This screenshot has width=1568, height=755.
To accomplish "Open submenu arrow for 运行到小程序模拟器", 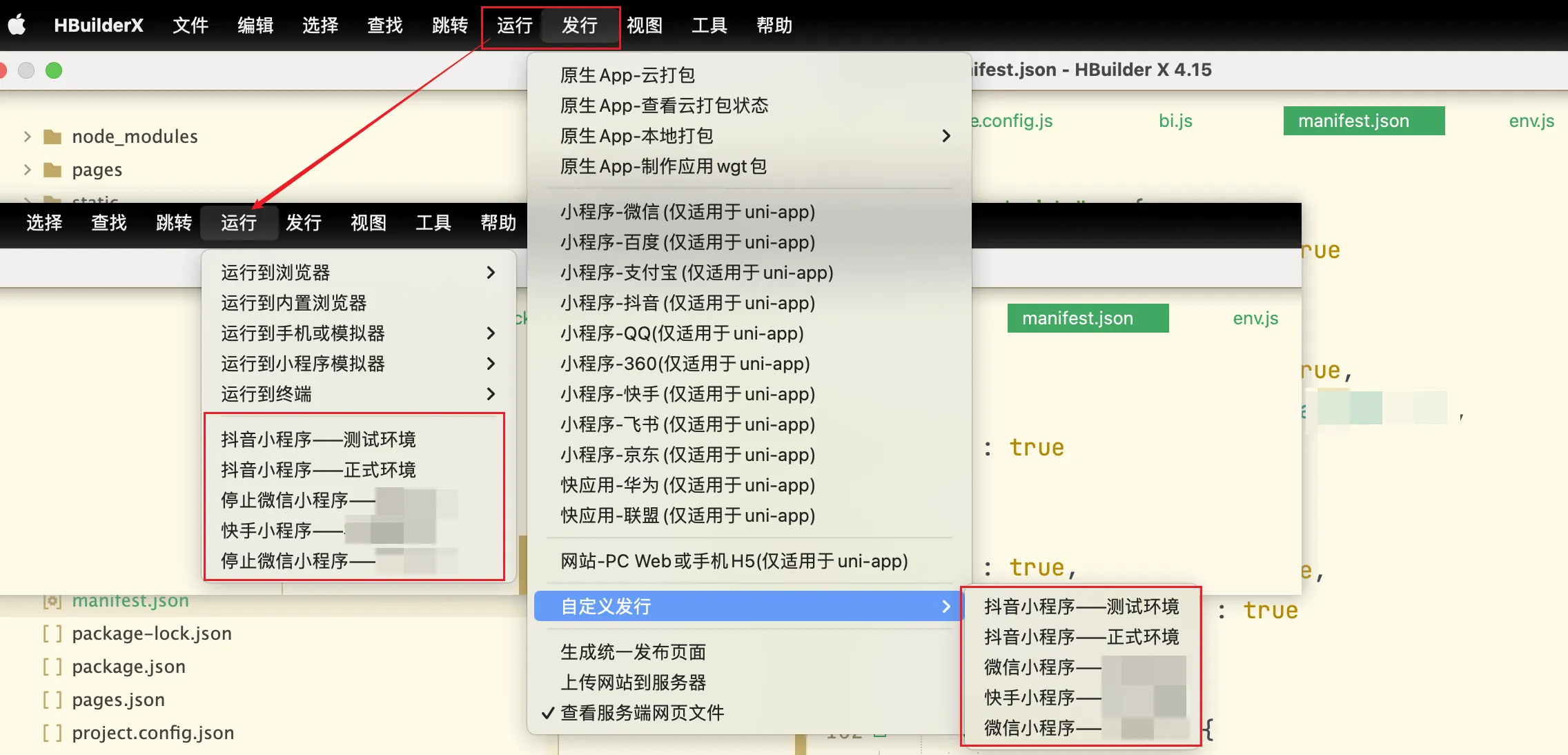I will (491, 364).
